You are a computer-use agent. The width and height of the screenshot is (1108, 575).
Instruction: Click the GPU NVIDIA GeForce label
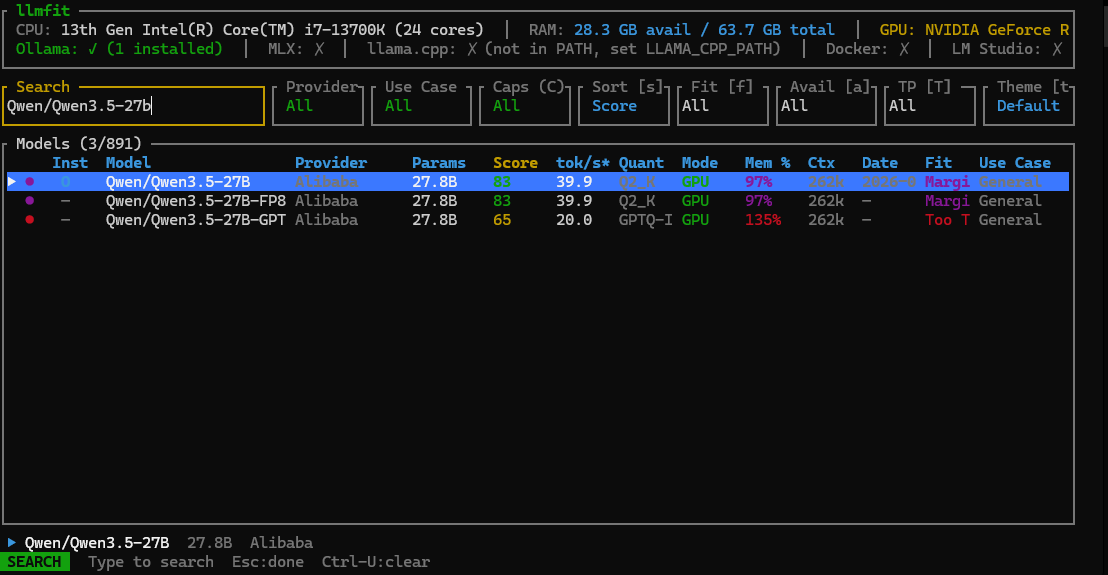pyautogui.click(x=974, y=30)
